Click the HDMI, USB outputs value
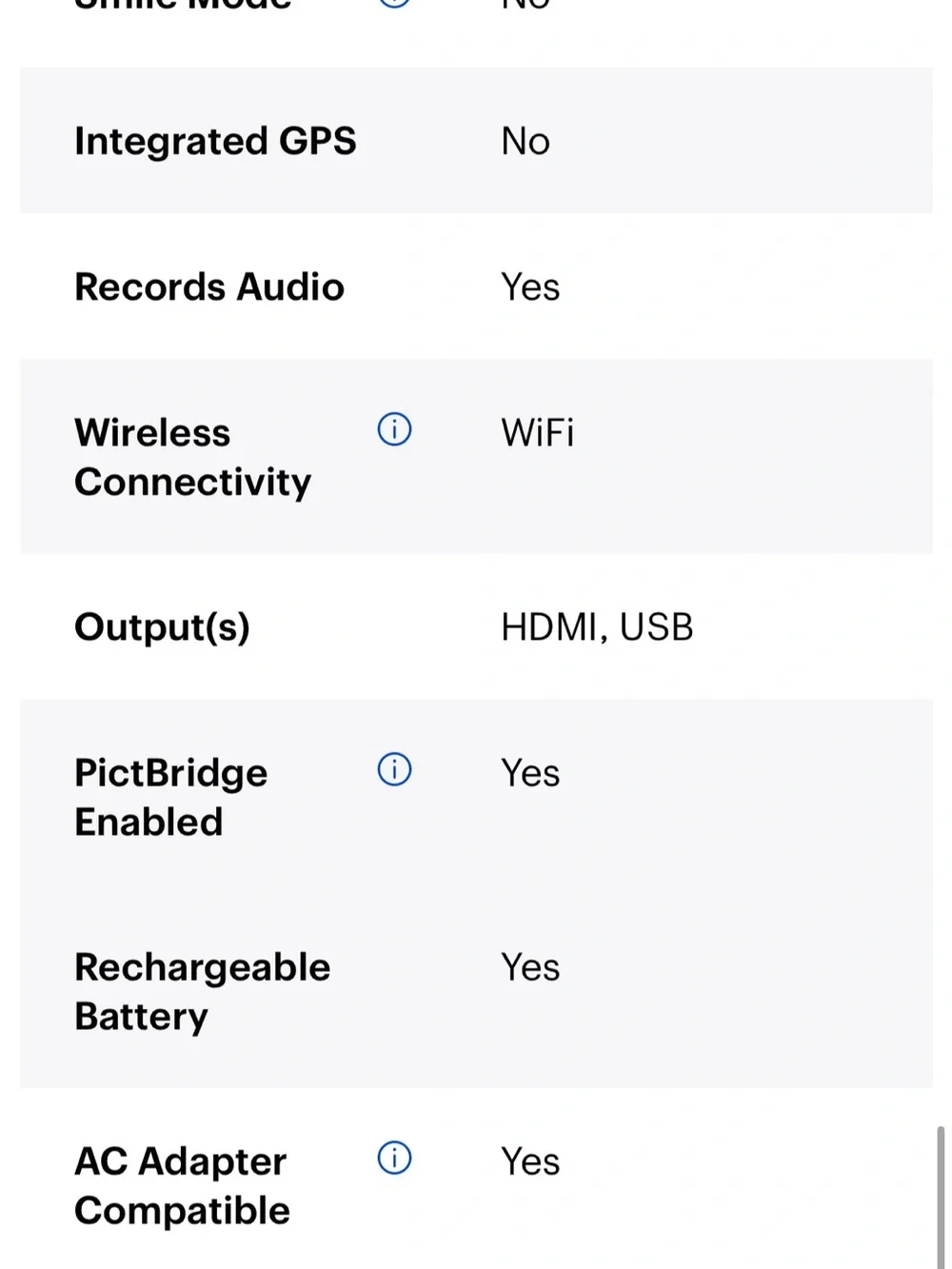This screenshot has width=952, height=1269. tap(597, 627)
